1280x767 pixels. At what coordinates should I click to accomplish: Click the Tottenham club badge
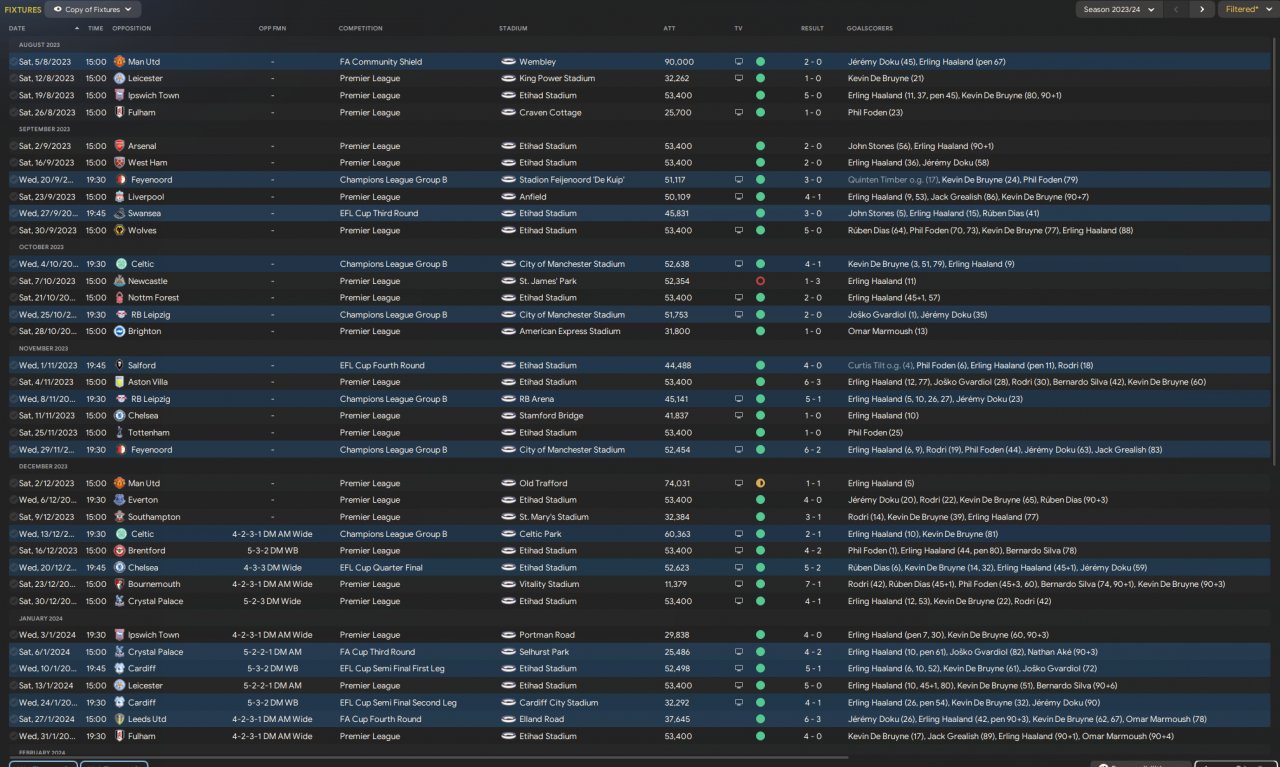(x=119, y=433)
